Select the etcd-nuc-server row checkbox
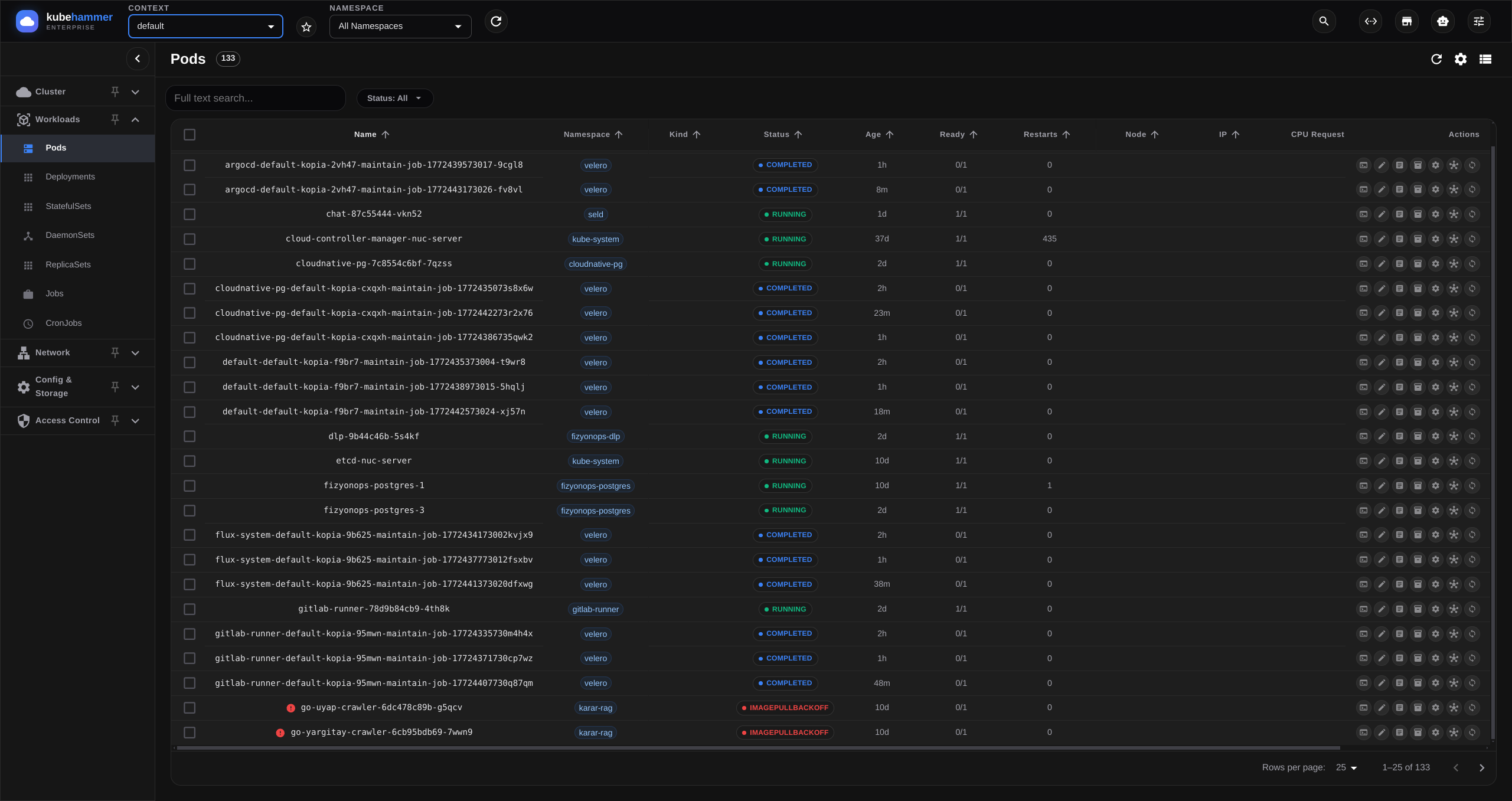The image size is (1512, 801). click(190, 461)
